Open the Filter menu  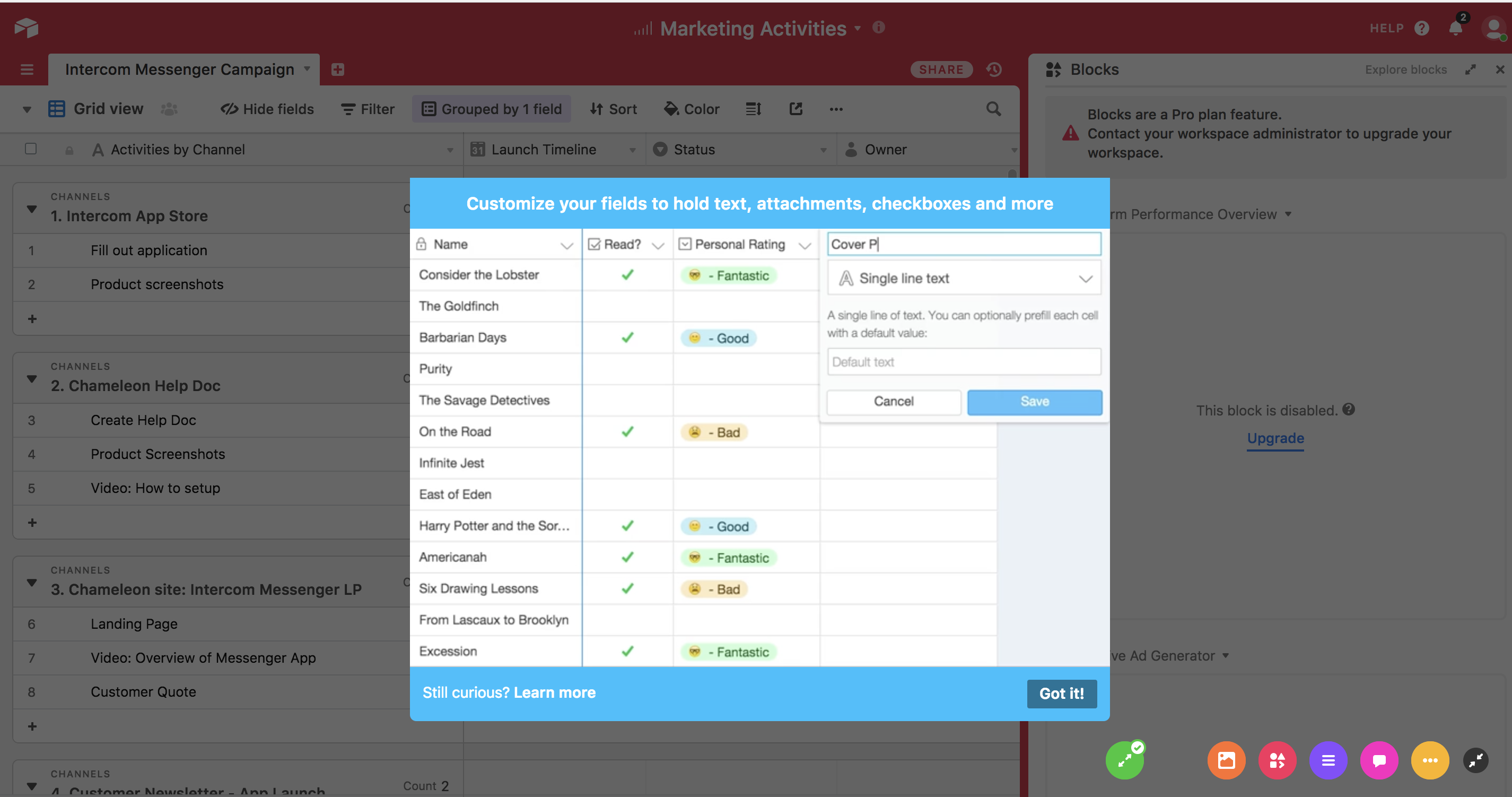[368, 109]
